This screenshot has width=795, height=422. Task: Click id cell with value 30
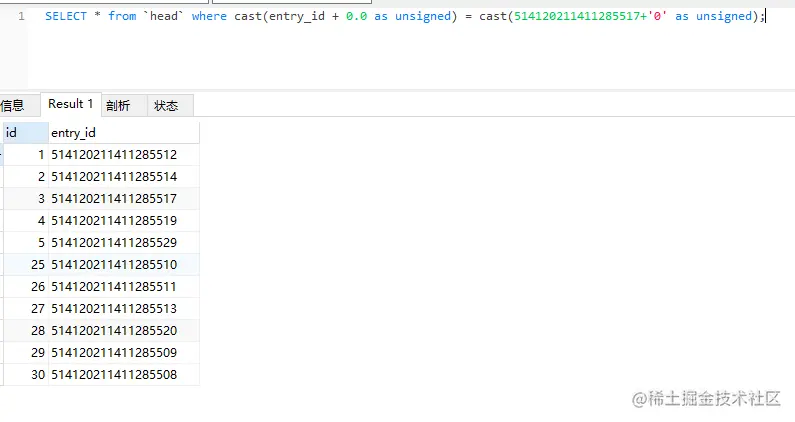coord(25,374)
